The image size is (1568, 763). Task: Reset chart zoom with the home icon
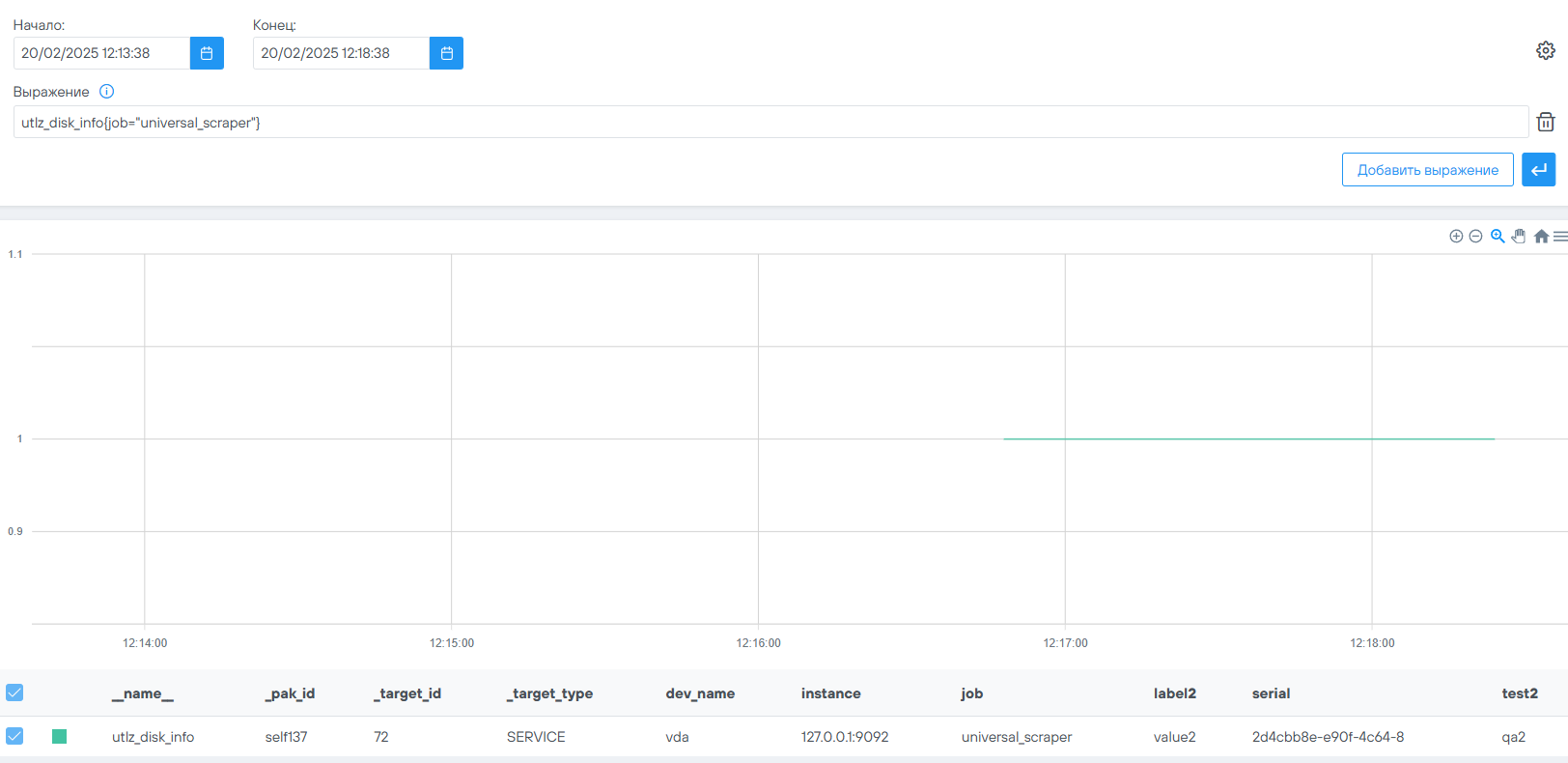(1541, 237)
